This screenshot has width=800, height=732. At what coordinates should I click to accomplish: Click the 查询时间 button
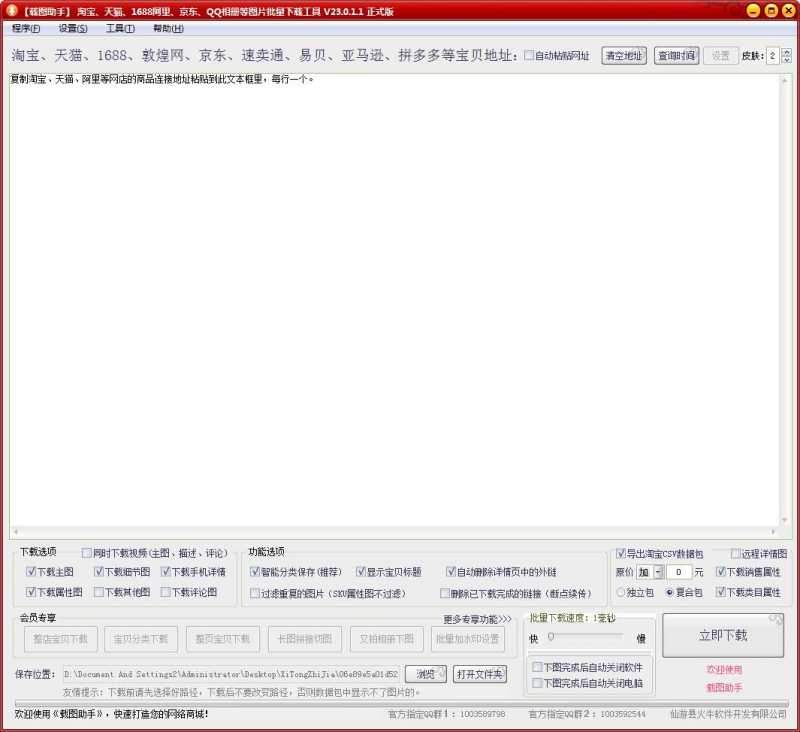[676, 56]
